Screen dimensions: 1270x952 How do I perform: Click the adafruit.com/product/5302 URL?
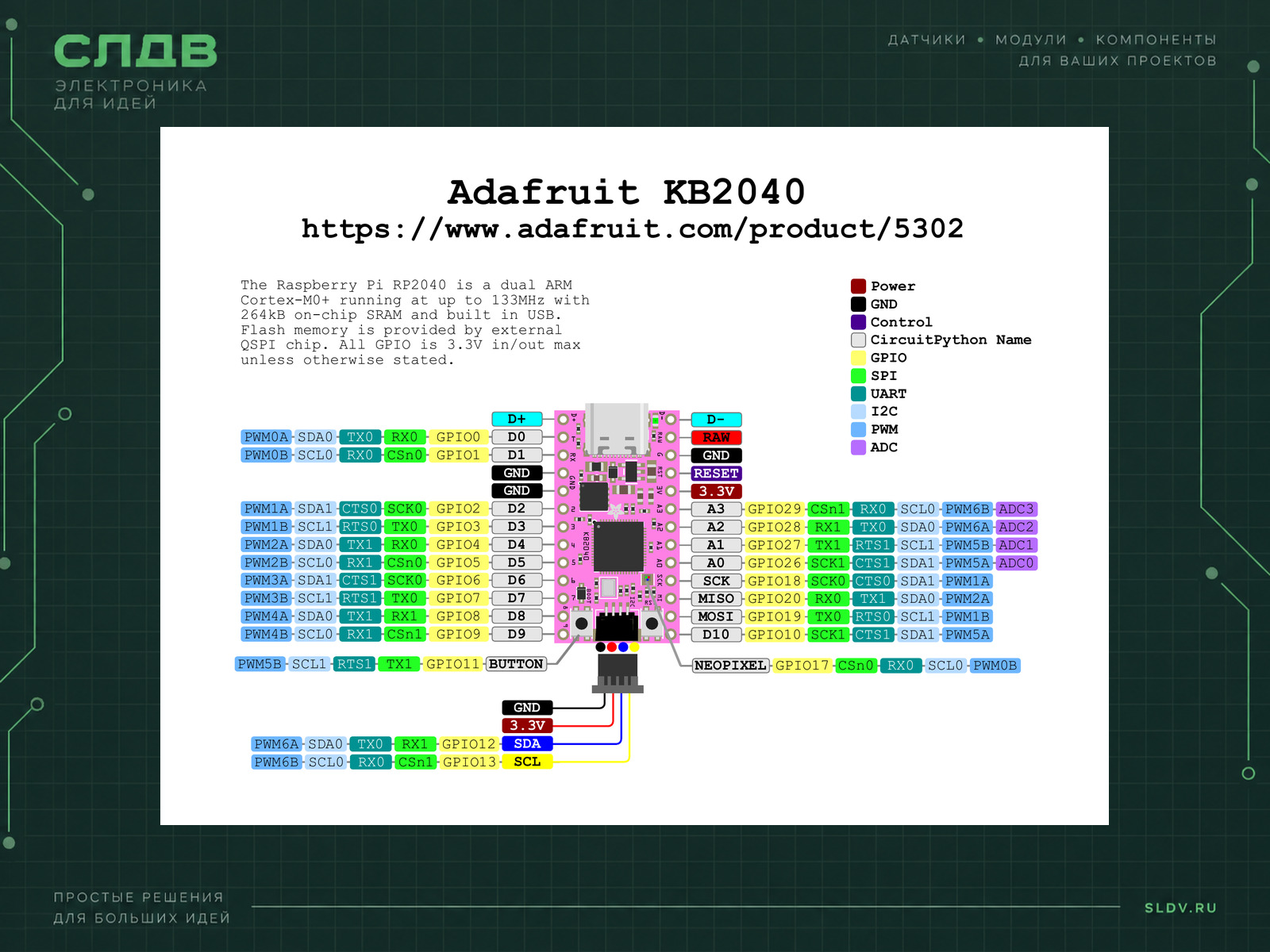point(632,229)
